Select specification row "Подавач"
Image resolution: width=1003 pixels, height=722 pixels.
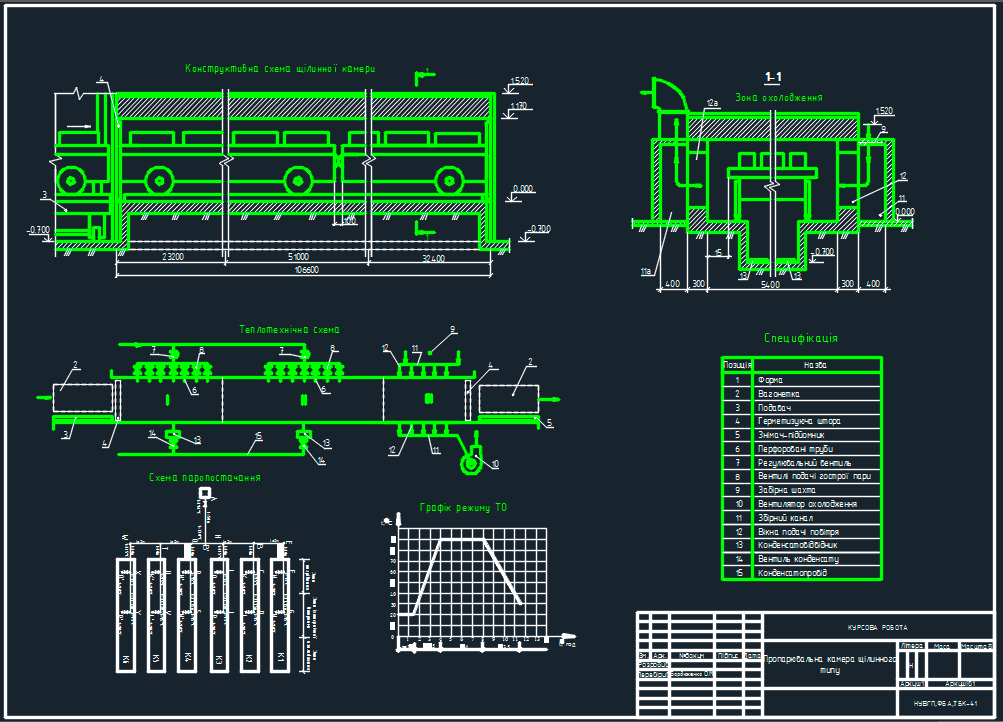point(802,407)
